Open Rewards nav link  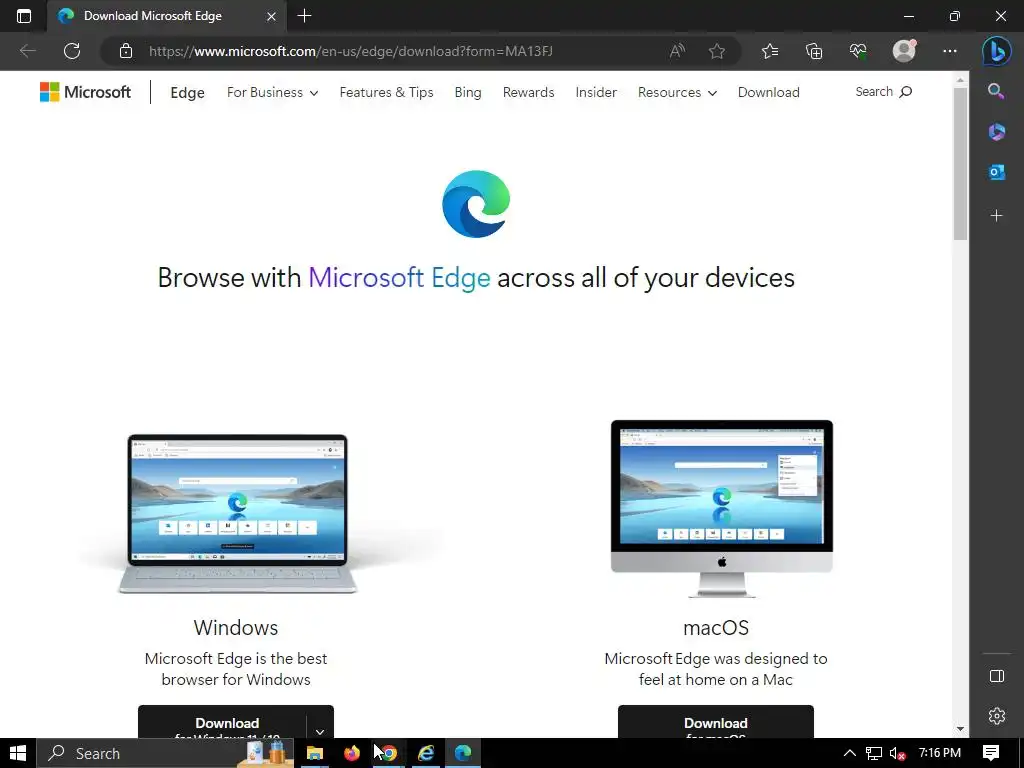528,93
